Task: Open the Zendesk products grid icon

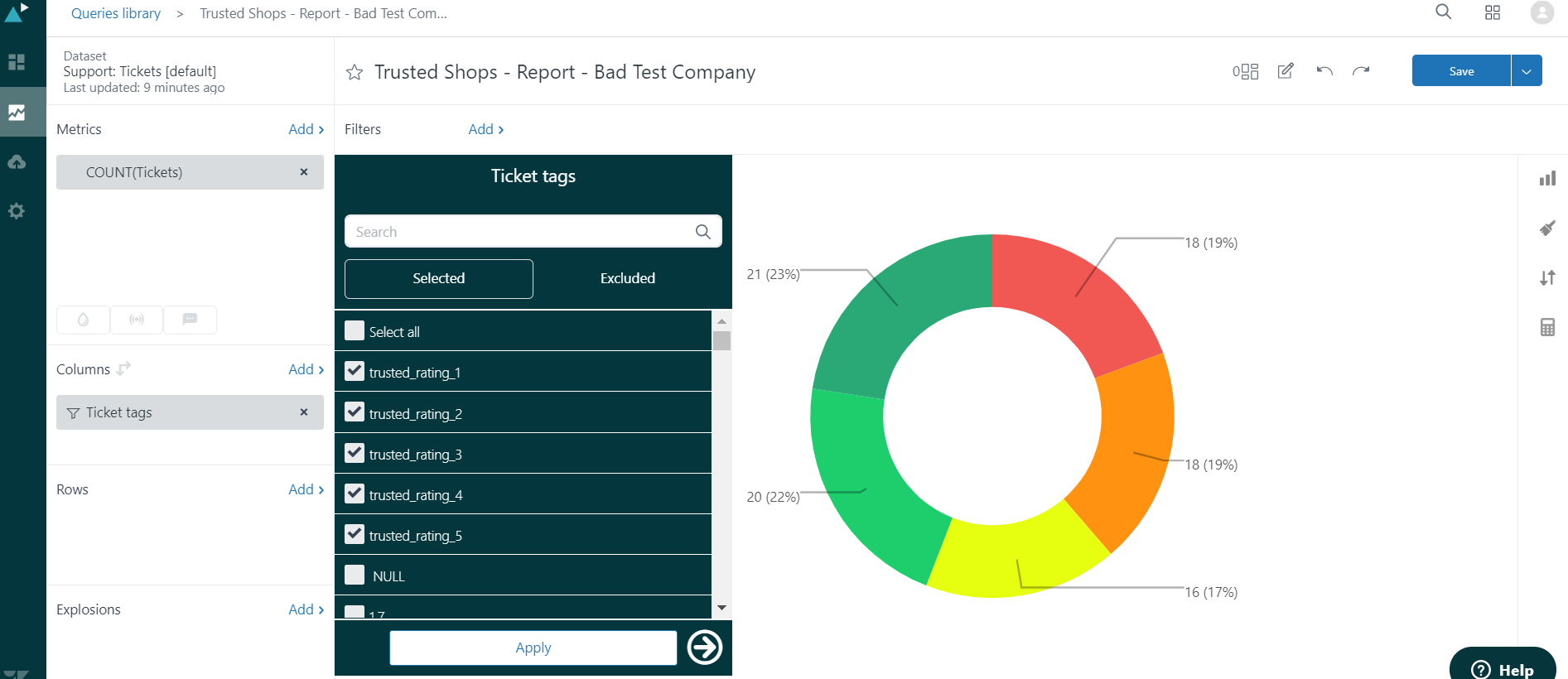Action: click(1493, 12)
